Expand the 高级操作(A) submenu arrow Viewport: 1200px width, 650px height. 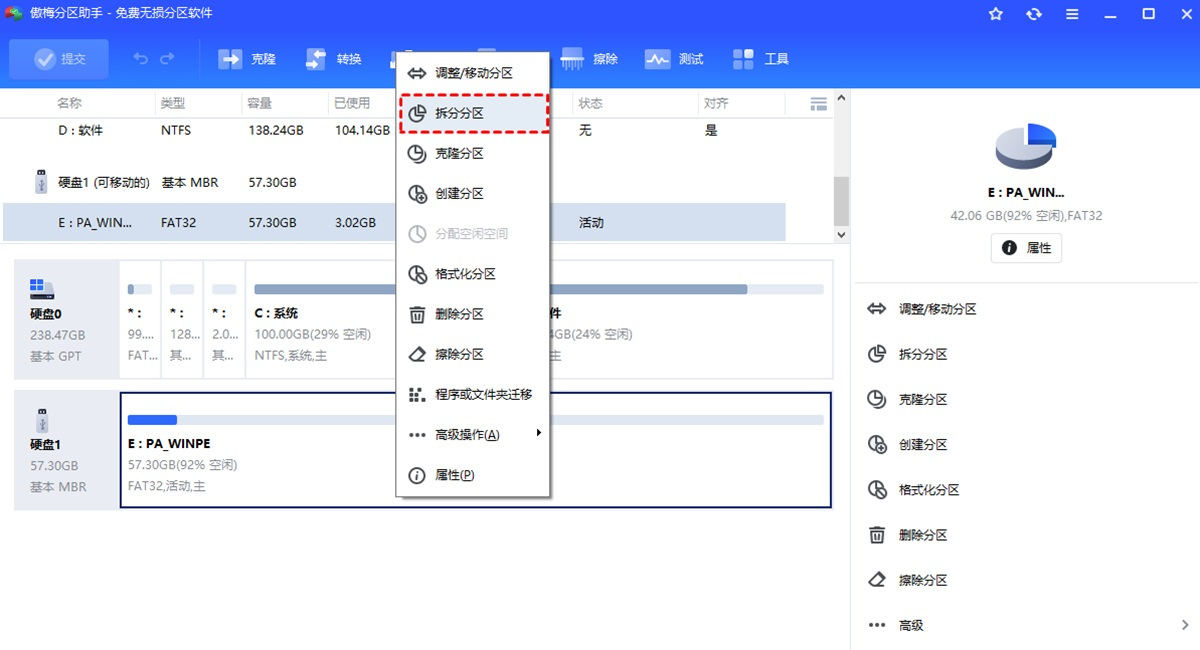click(538, 434)
